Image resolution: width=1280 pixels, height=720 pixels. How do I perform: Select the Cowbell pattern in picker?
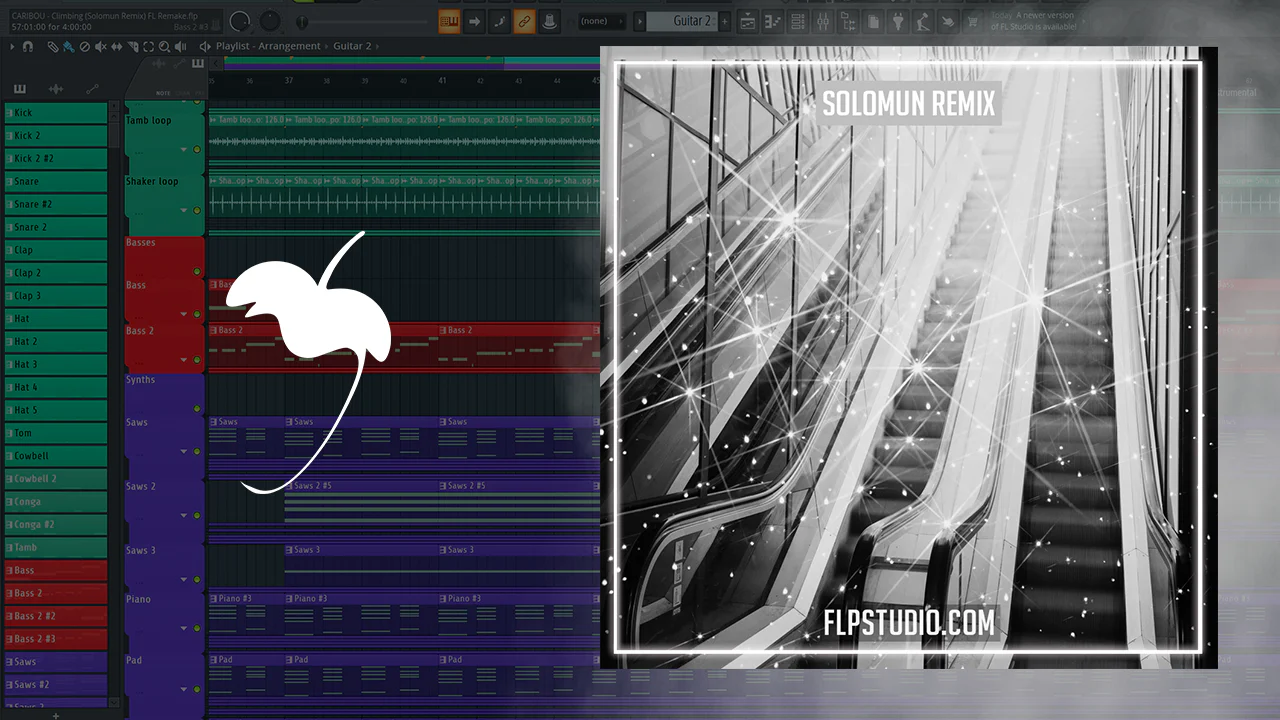[x=56, y=456]
